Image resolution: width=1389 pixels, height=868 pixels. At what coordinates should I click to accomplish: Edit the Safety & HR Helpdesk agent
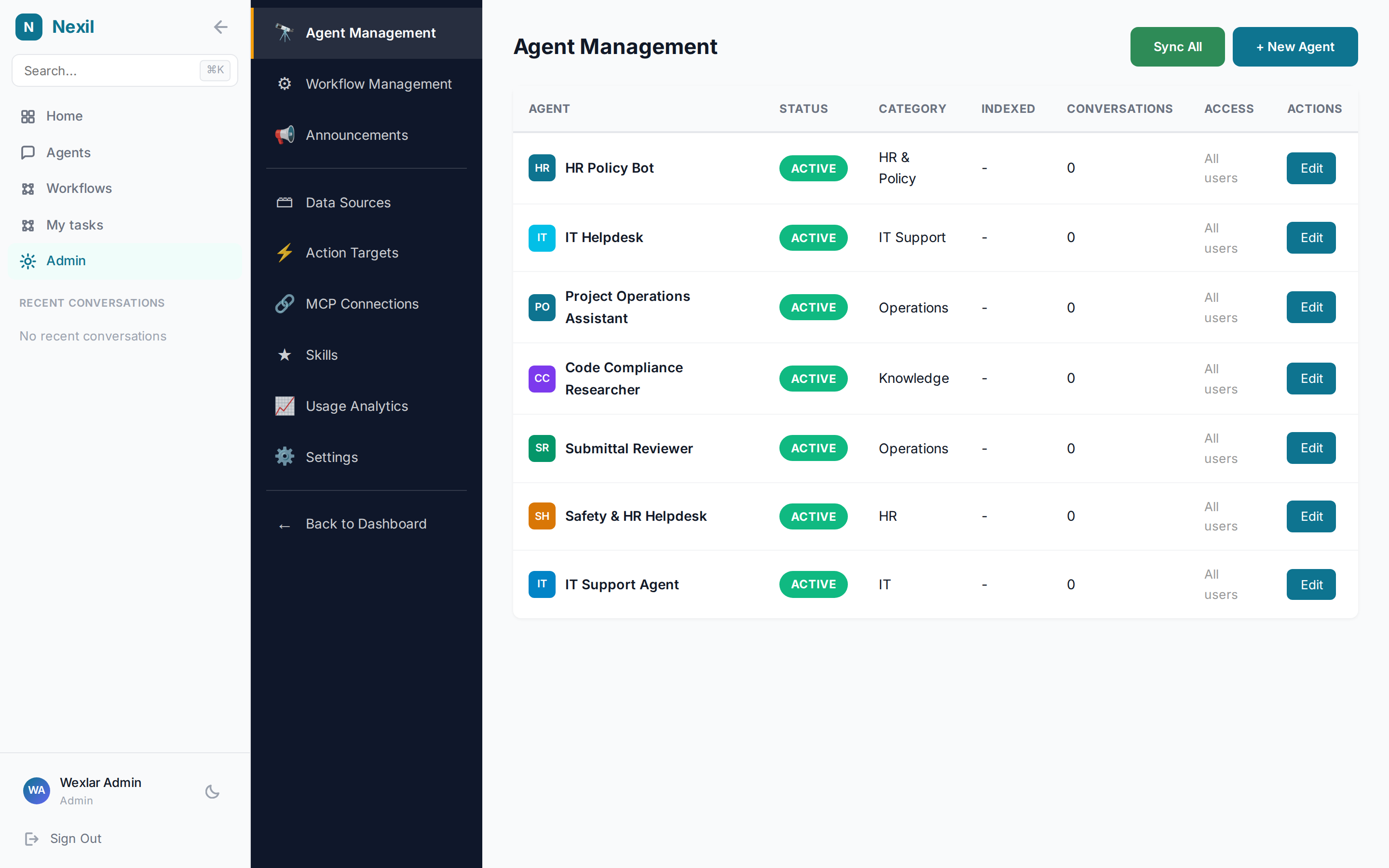click(1311, 516)
